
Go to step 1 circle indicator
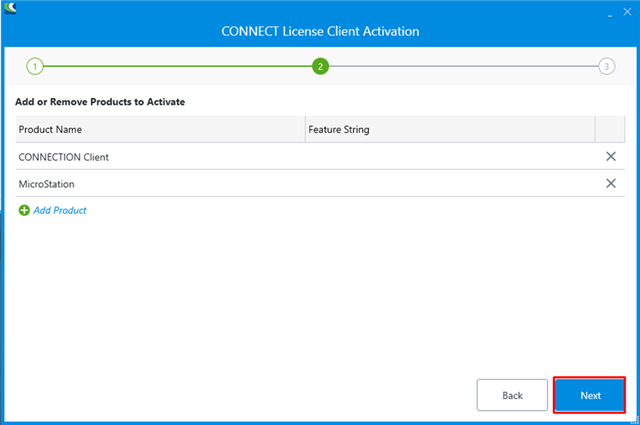(x=34, y=67)
